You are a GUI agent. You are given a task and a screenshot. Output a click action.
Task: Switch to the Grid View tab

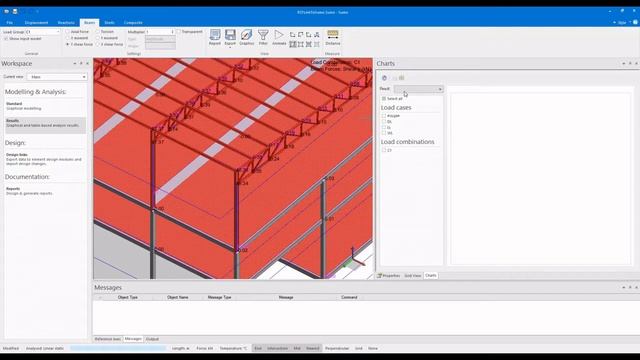pos(413,276)
